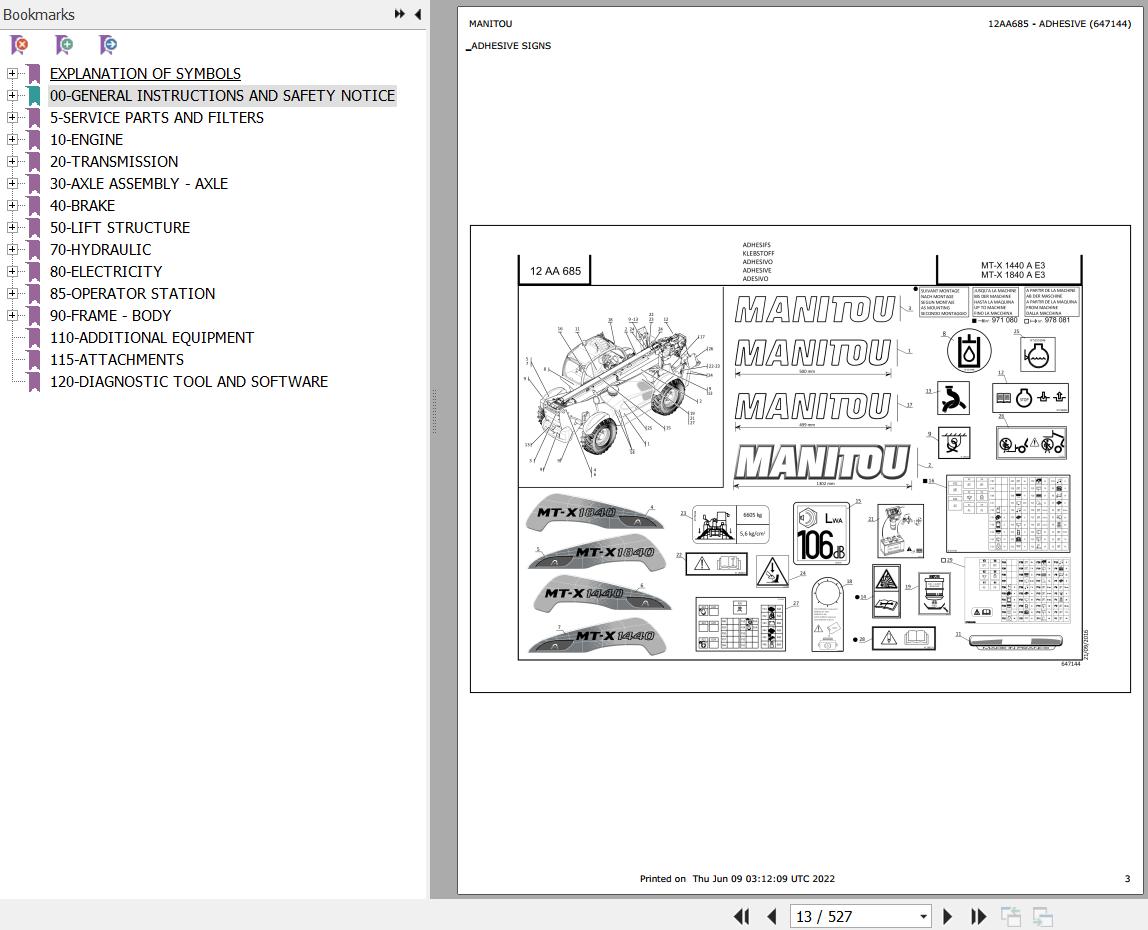Click the 12 AA 685 diagram label

point(555,271)
